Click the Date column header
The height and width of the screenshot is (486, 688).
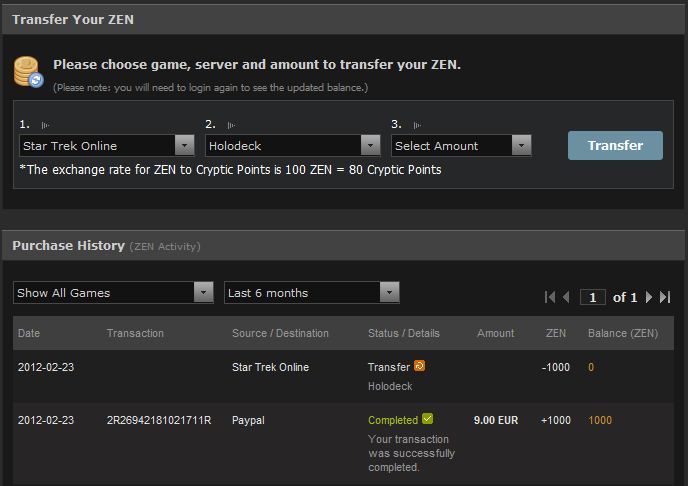pos(29,333)
